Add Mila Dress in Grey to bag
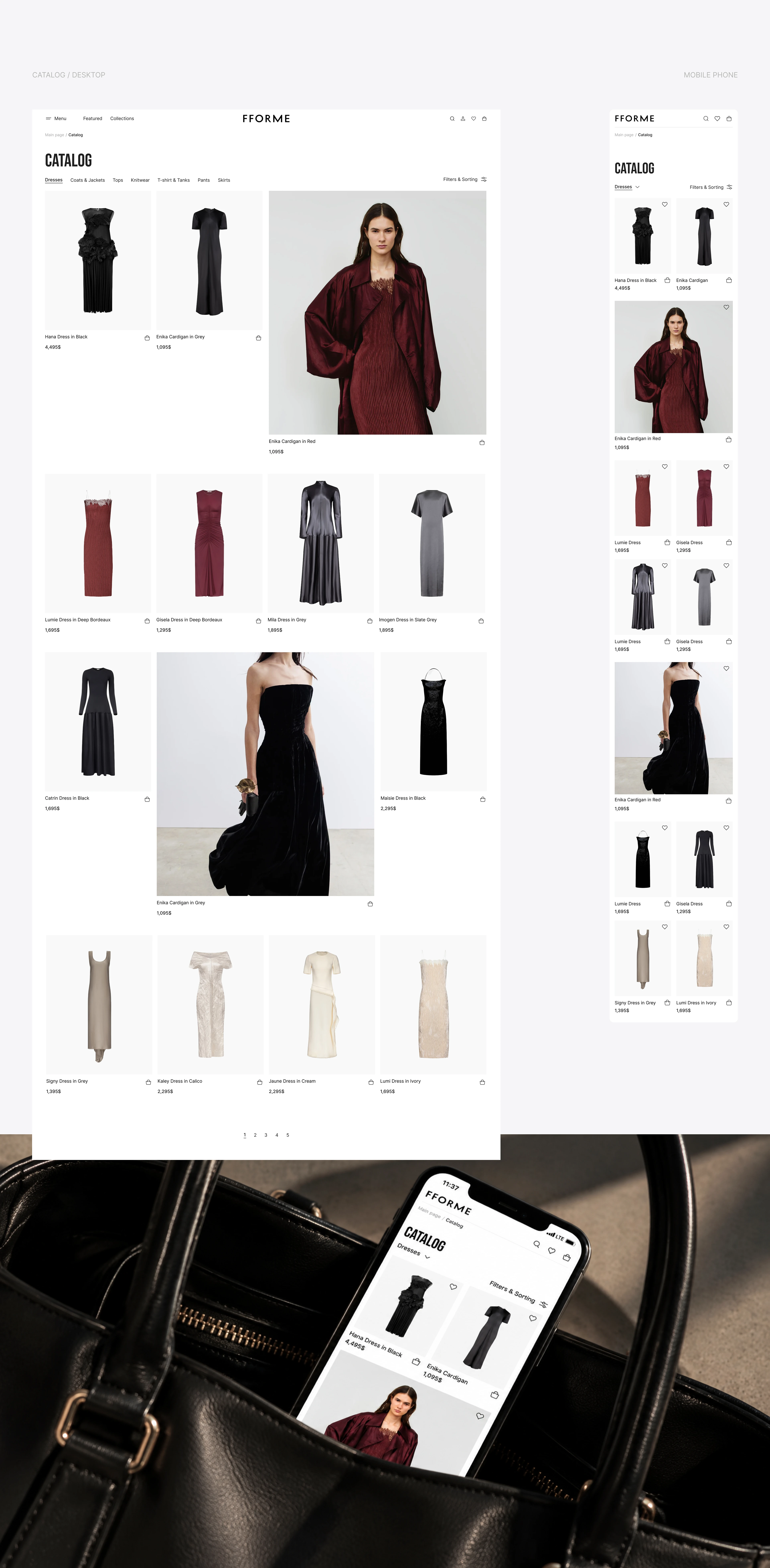 pyautogui.click(x=370, y=621)
